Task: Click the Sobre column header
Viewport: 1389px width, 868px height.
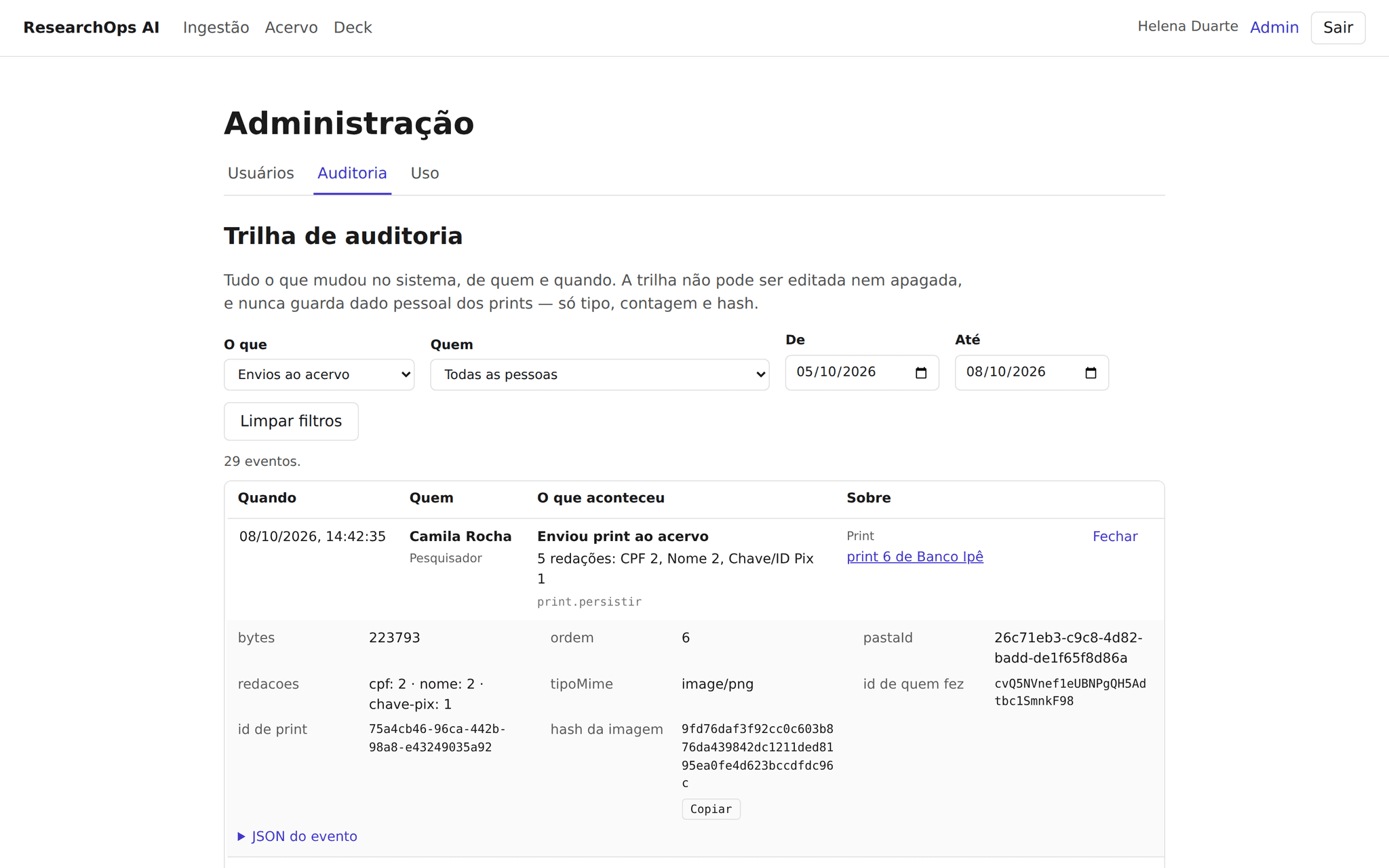Action: 868,498
